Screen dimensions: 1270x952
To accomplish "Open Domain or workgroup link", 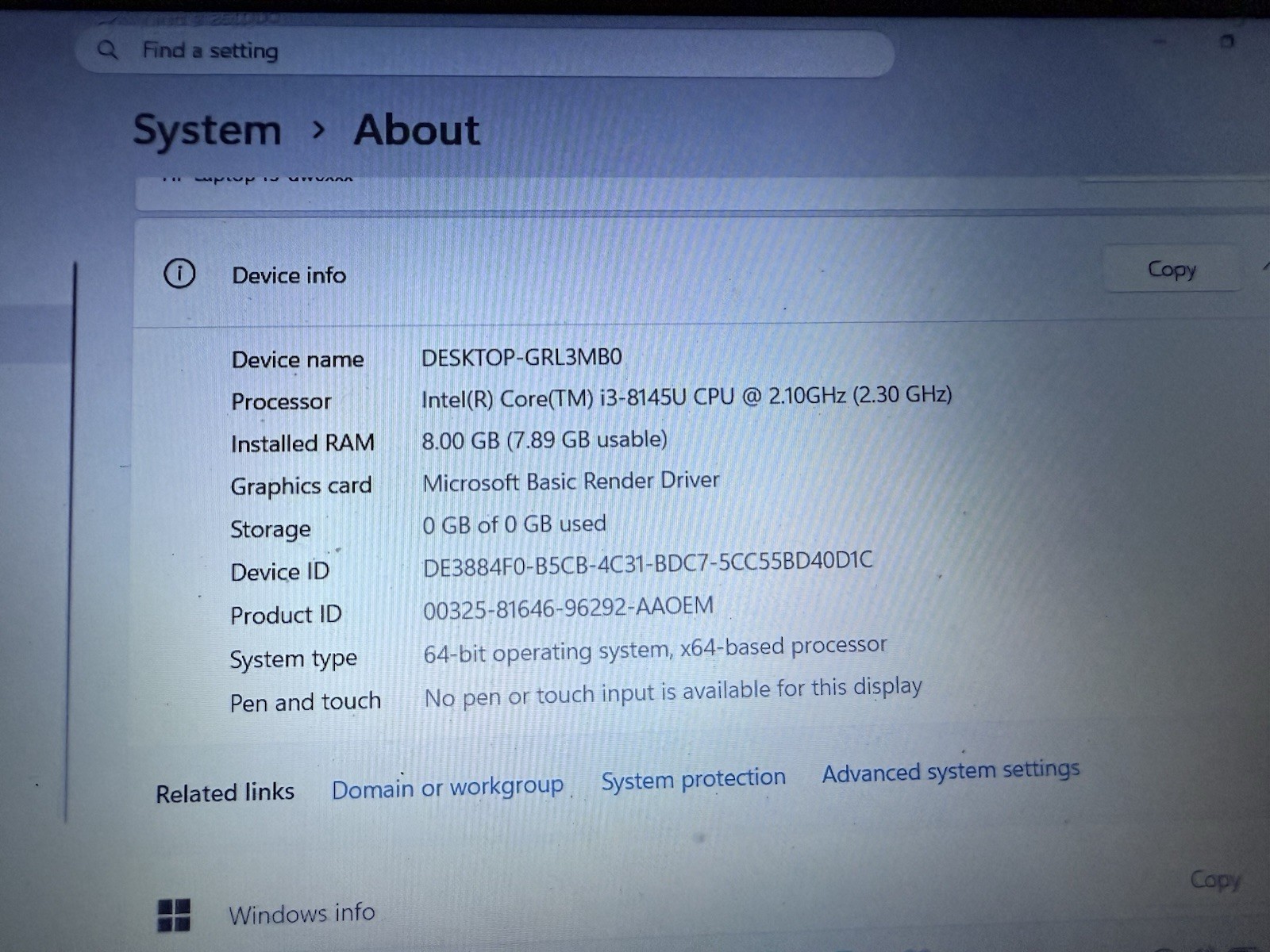I will pyautogui.click(x=448, y=787).
